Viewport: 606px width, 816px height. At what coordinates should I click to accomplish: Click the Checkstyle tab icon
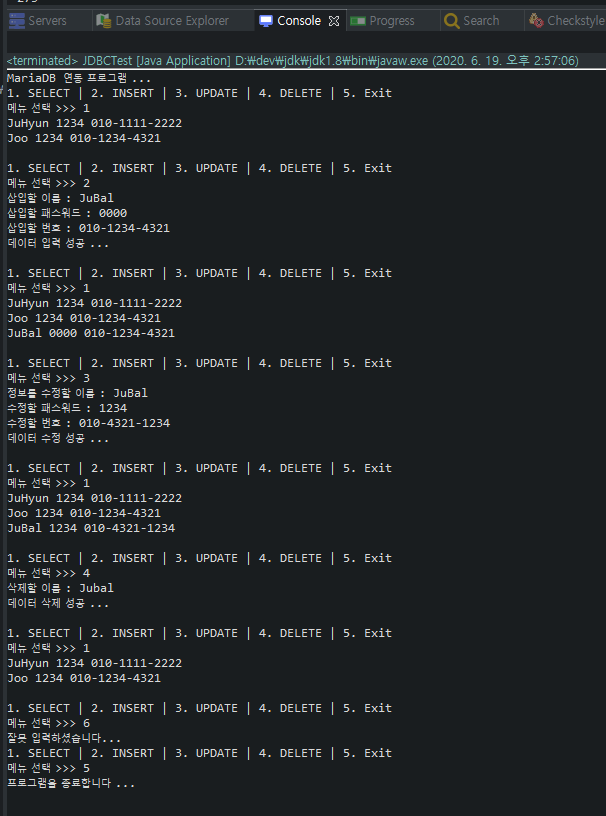tap(536, 20)
